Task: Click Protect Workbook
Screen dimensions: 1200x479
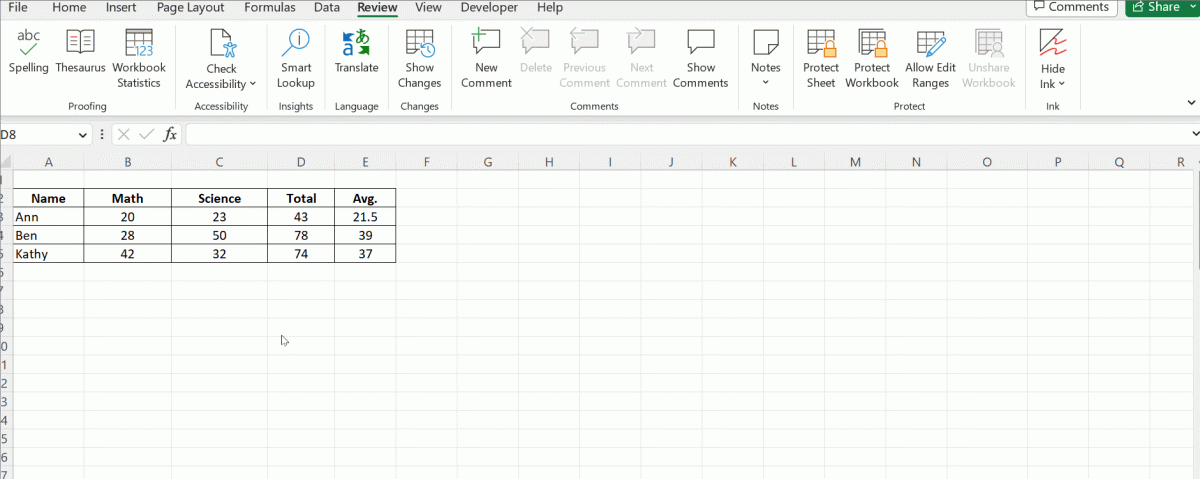Action: coord(872,58)
